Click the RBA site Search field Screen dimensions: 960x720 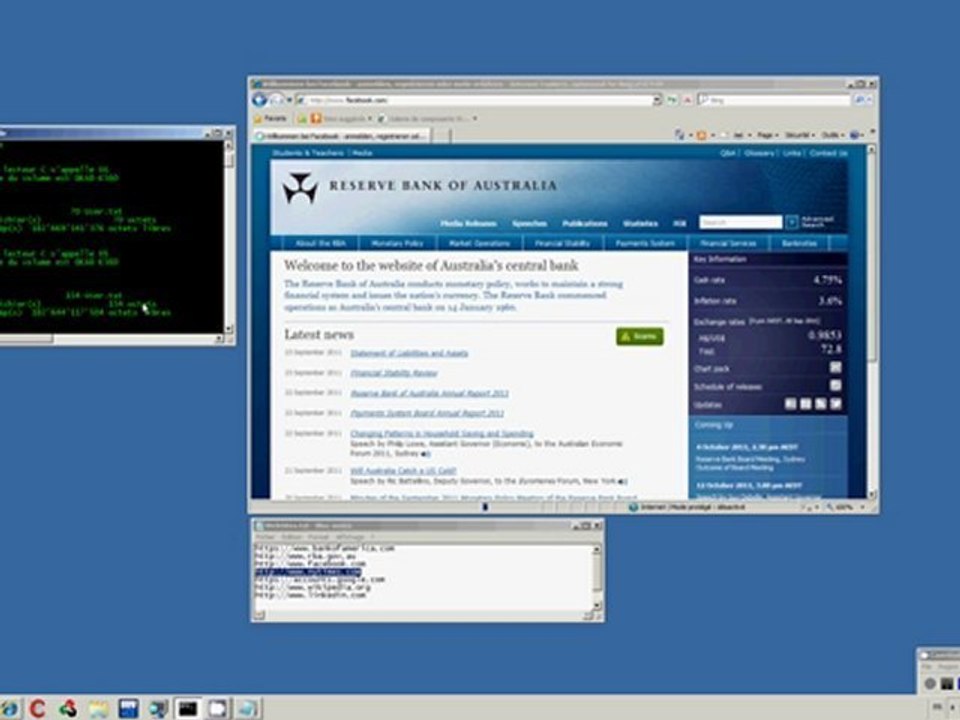tap(741, 222)
